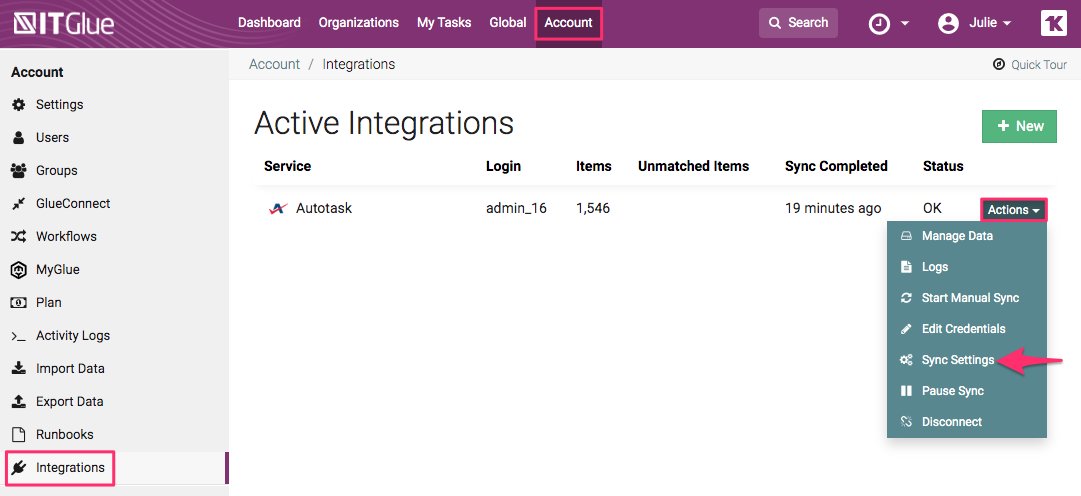The image size is (1081, 496).
Task: Click the Unmatched Items column header
Action: 693,166
